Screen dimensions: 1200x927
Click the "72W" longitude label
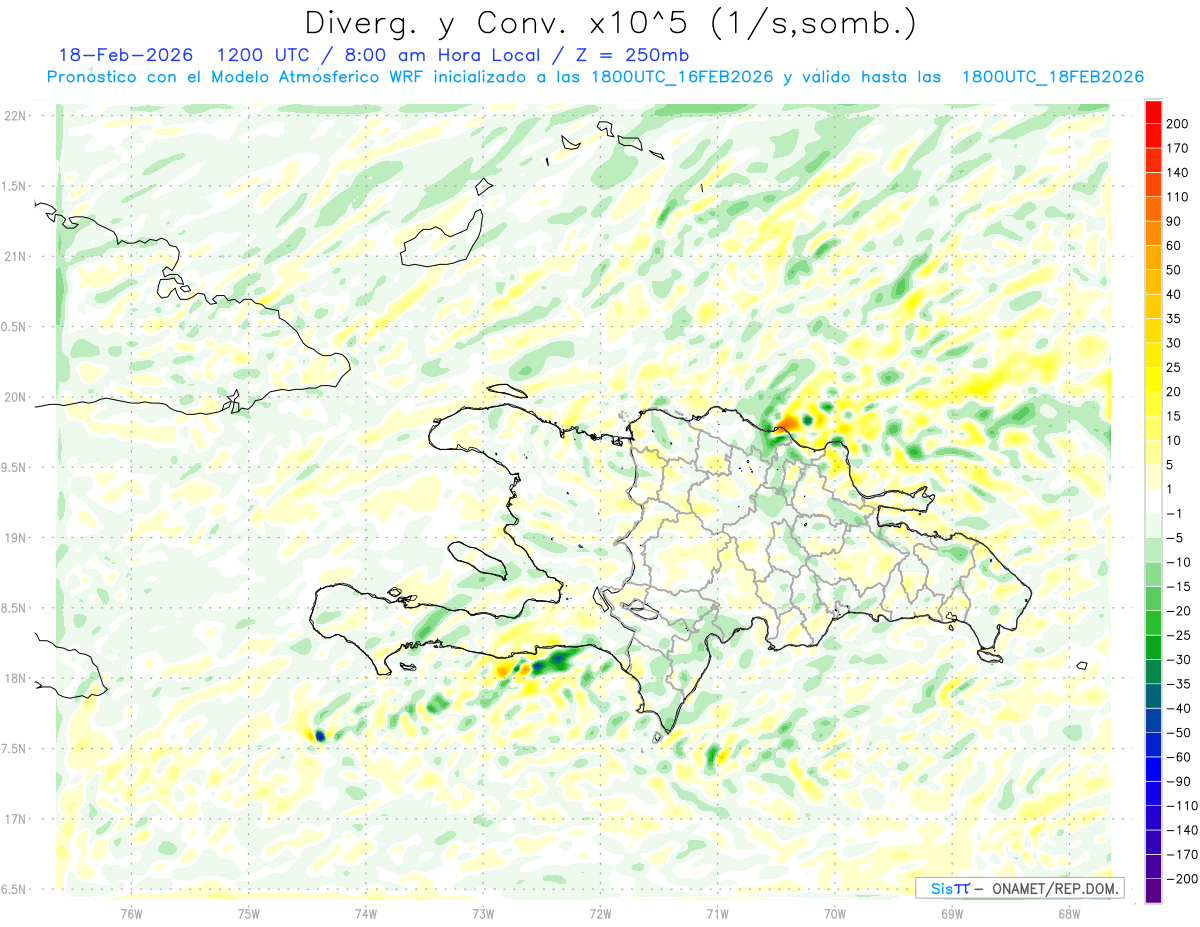point(600,913)
